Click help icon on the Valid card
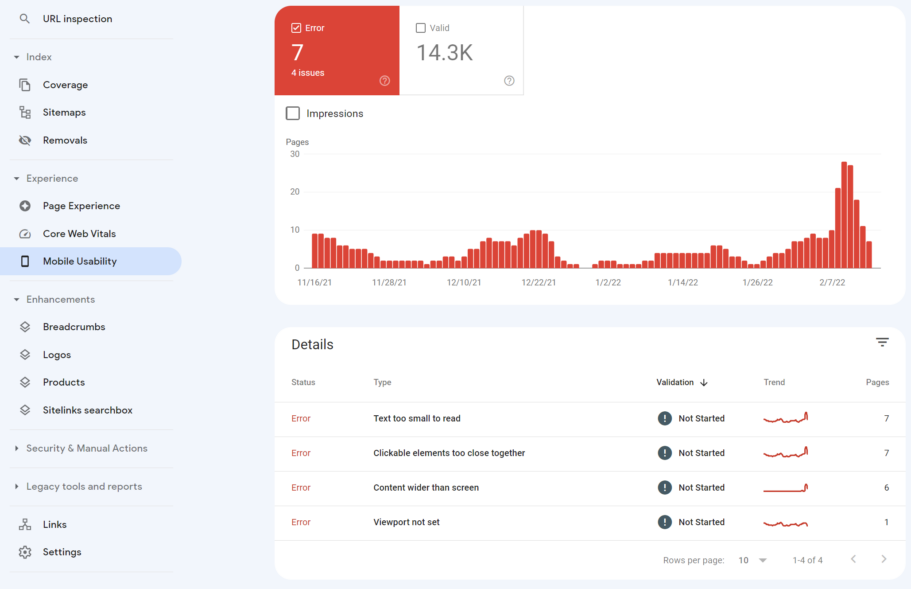The image size is (911, 589). [509, 81]
